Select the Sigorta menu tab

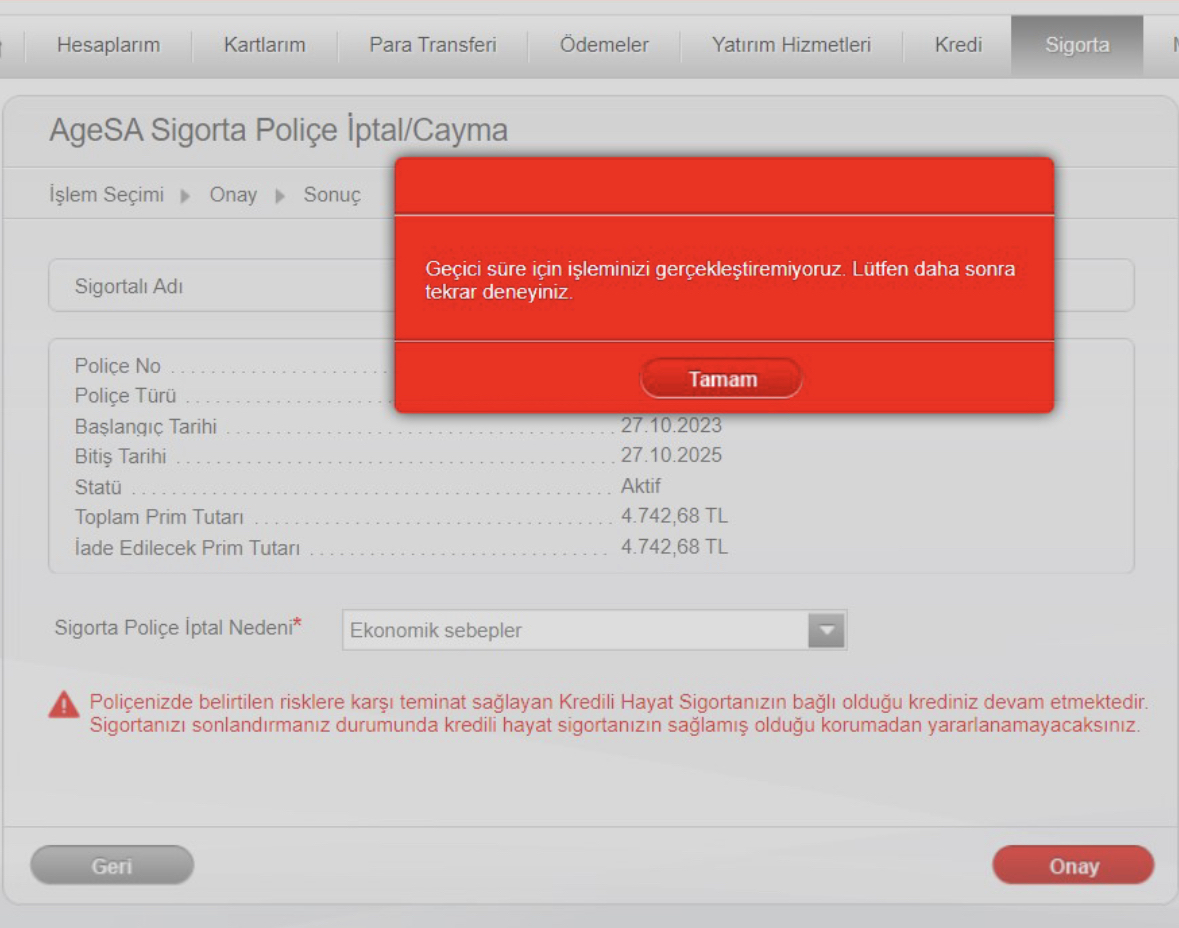pos(1077,45)
